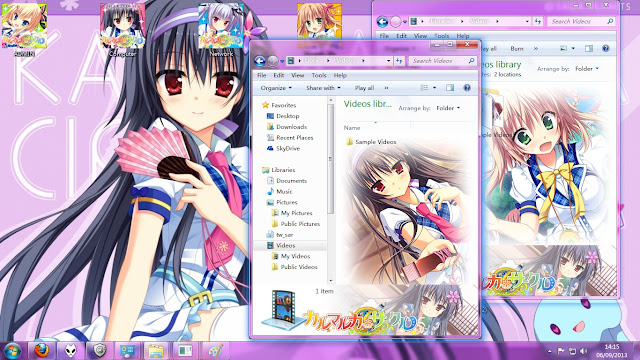Toggle preview pane in rear Videos window
Image resolution: width=640 pixels, height=360 pixels.
589,48
